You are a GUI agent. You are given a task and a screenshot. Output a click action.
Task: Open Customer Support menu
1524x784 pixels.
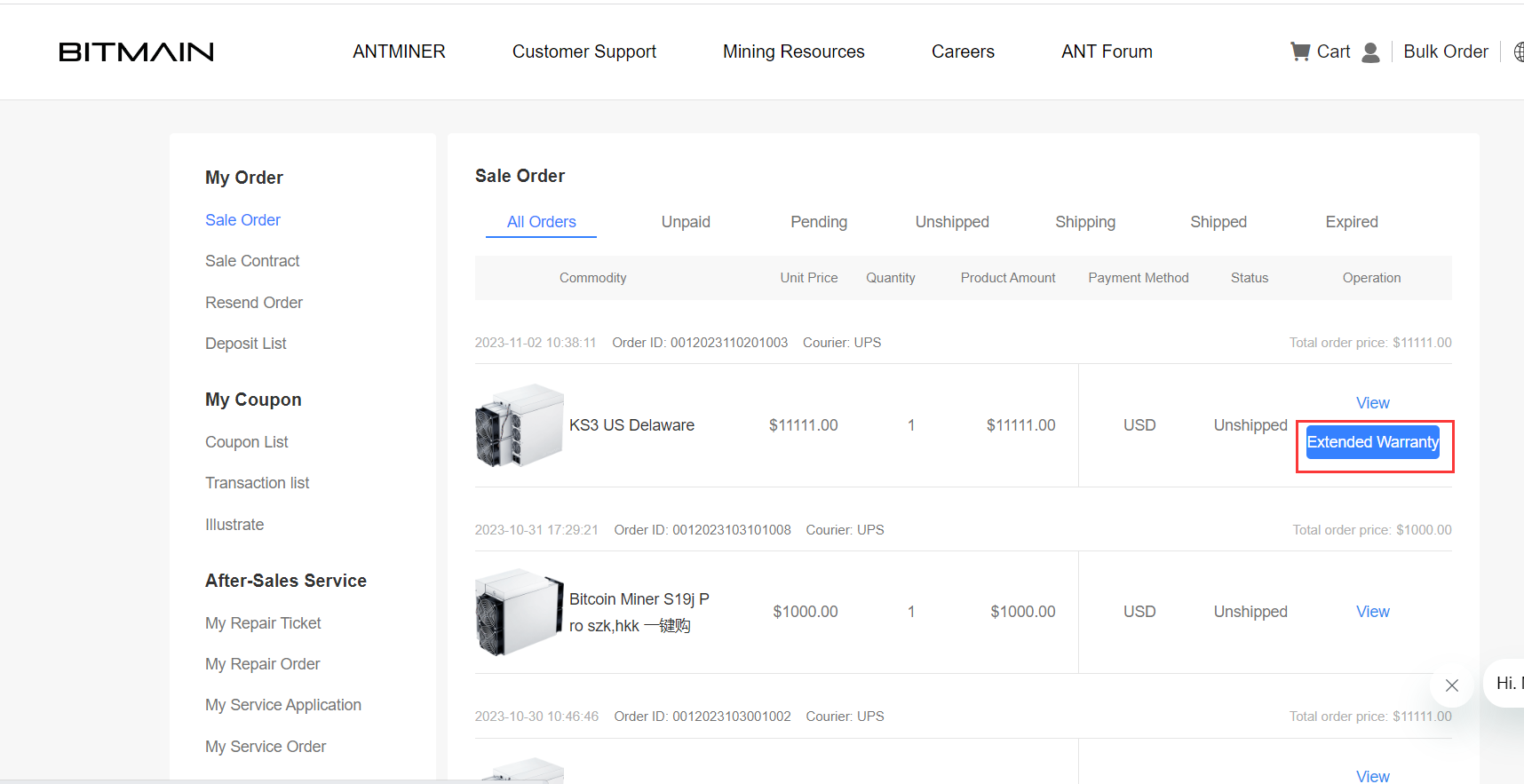click(x=584, y=51)
